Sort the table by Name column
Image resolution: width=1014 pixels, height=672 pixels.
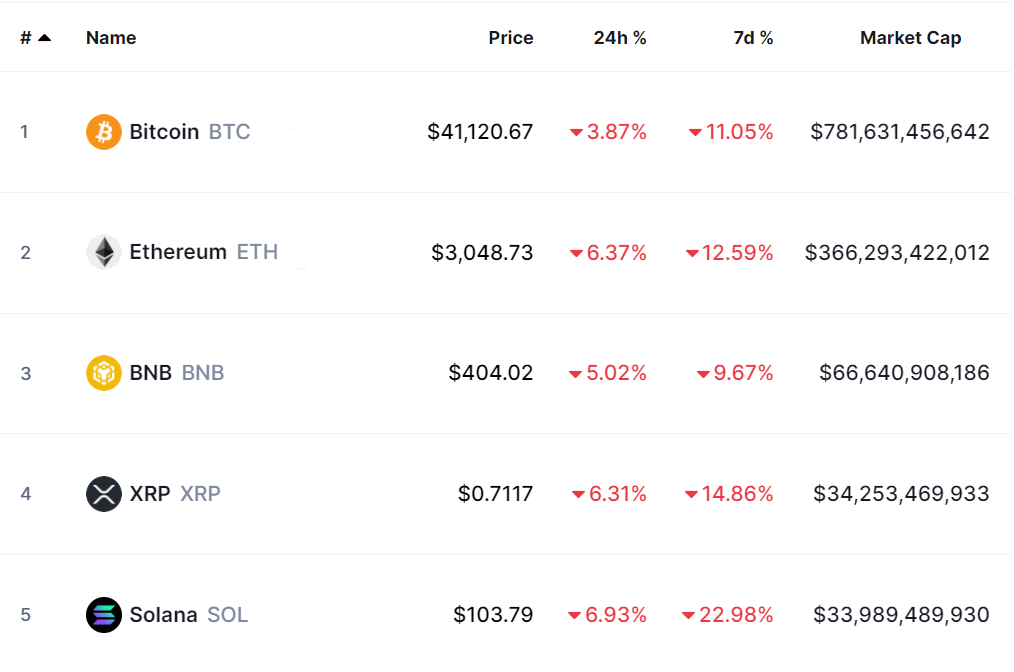coord(111,38)
